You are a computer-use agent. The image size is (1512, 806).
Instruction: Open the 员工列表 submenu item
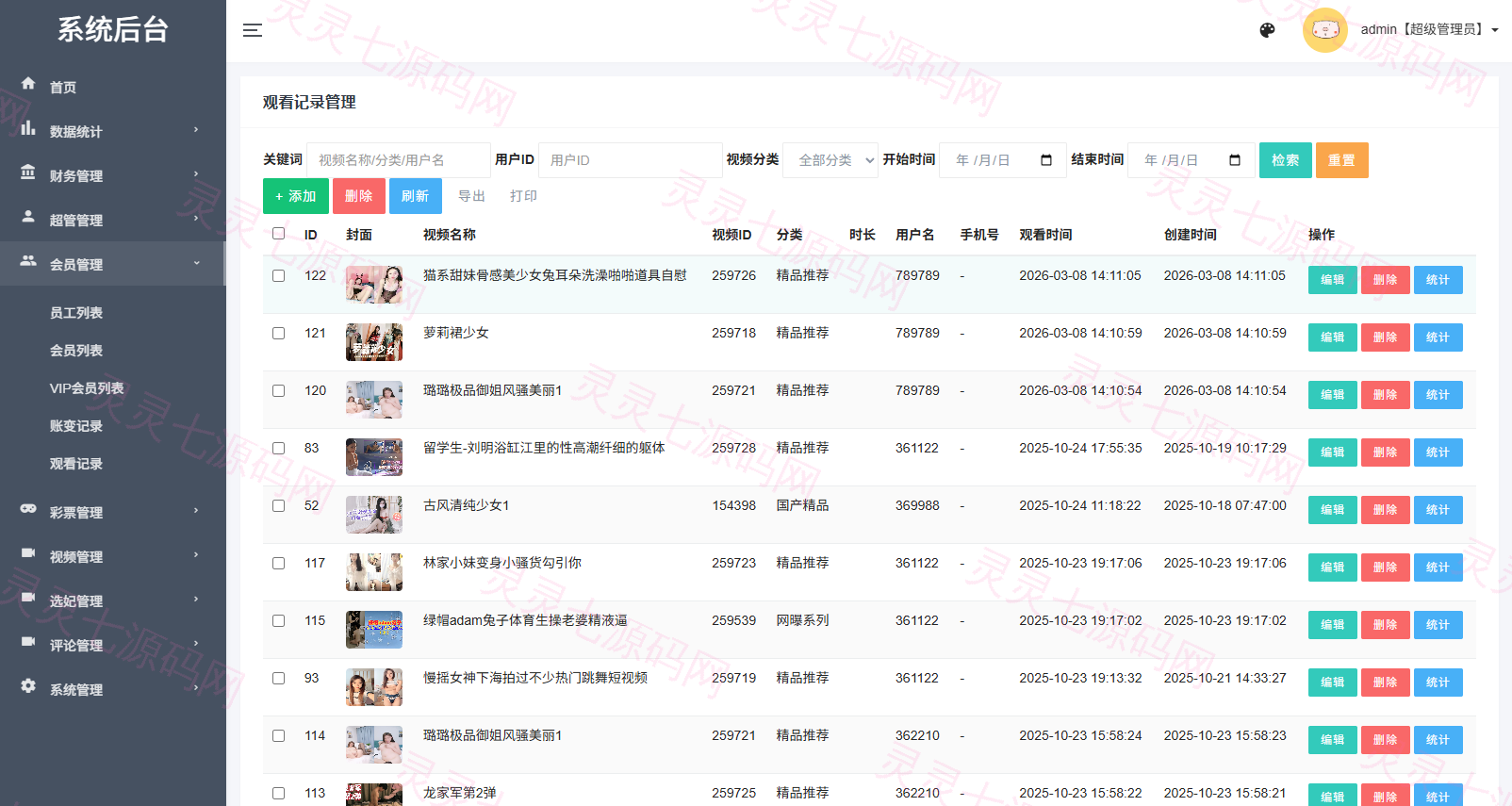point(76,313)
